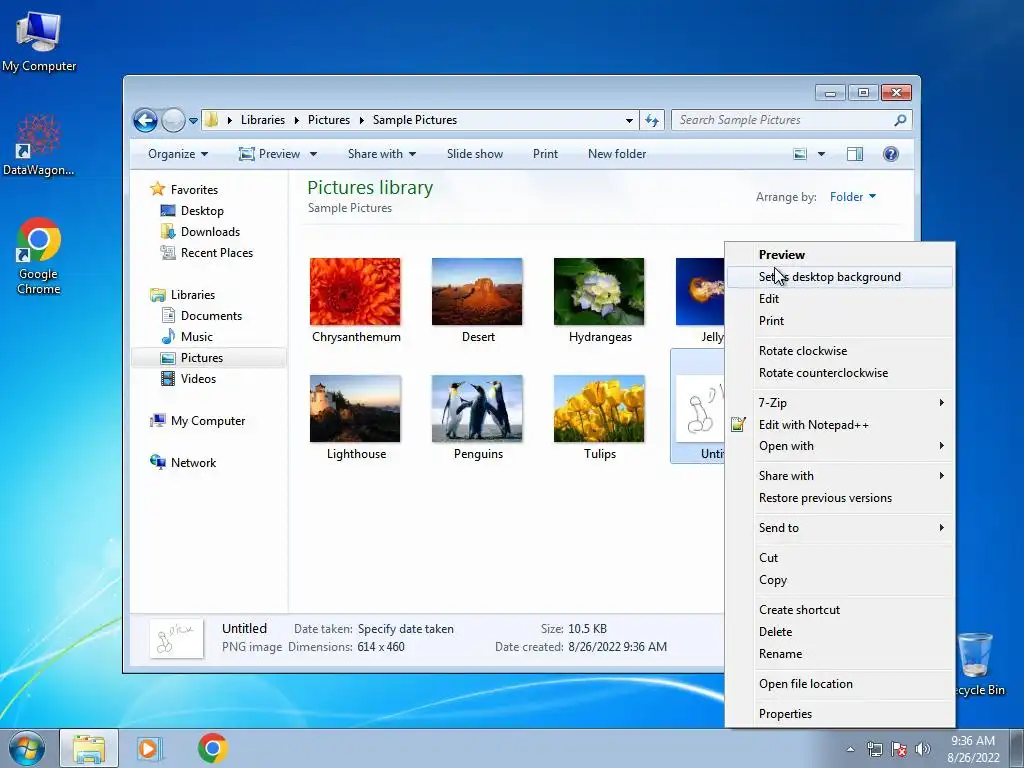Open the DataWagon desktop shortcut
Viewport: 1024px width, 768px height.
(x=39, y=145)
